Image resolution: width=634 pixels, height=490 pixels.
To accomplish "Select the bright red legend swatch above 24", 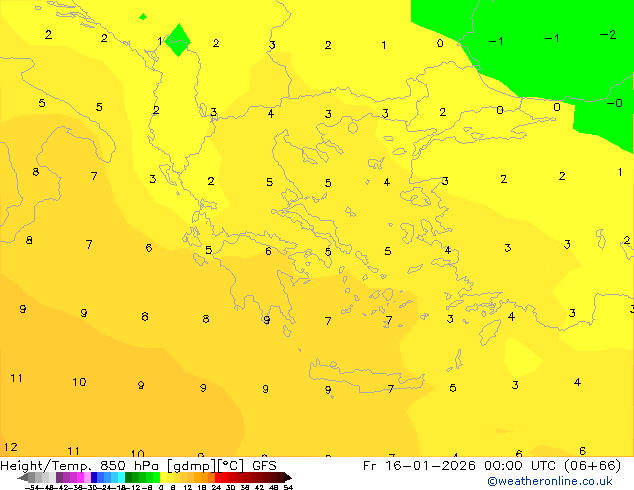I will coord(218,477).
